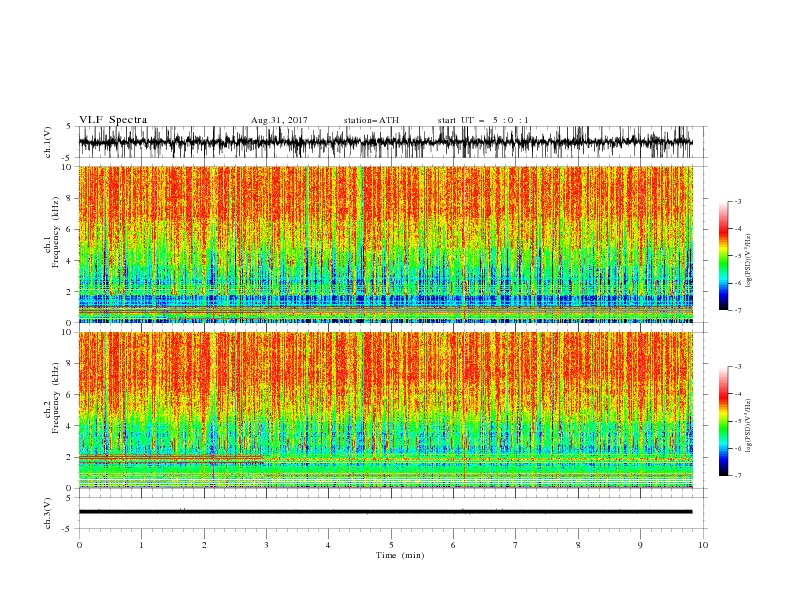Select the date 'Aug.31, 2017'
The width and height of the screenshot is (792, 612).
[279, 120]
